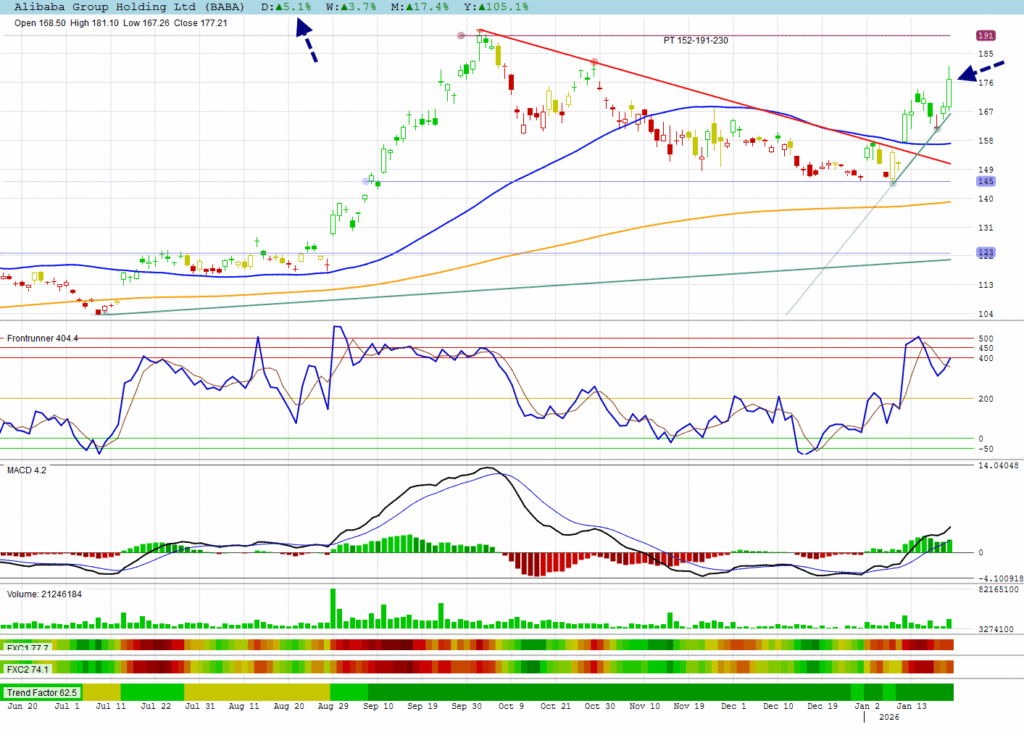Select the FXC1 77.7 heatmap label
Screen dimensions: 1024x735
(x=27, y=648)
